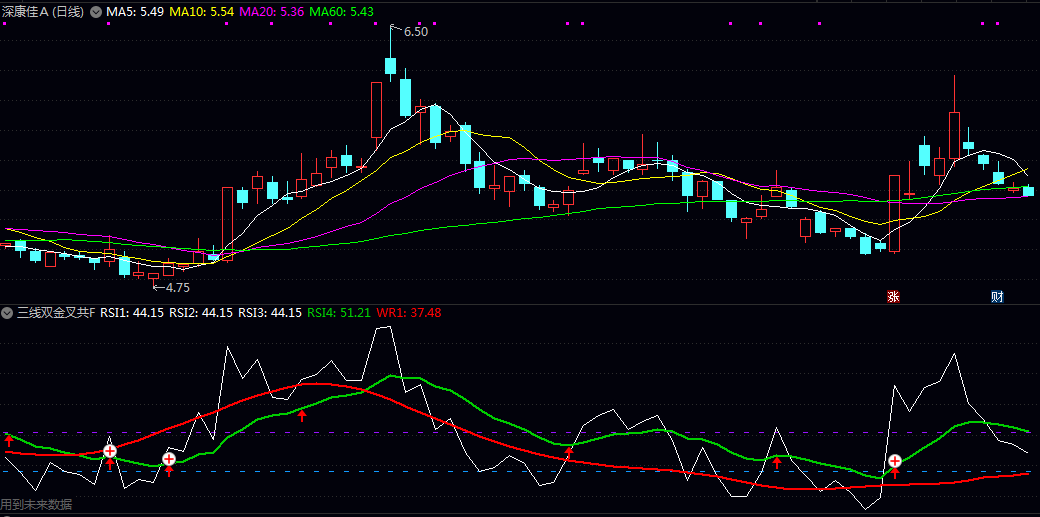Image resolution: width=1040 pixels, height=517 pixels.
Task: Click the 6.50 high price marker
Action: (415, 32)
